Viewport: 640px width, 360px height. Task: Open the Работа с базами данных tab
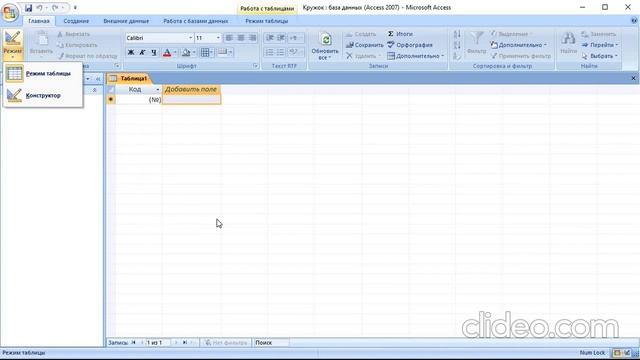pos(196,21)
